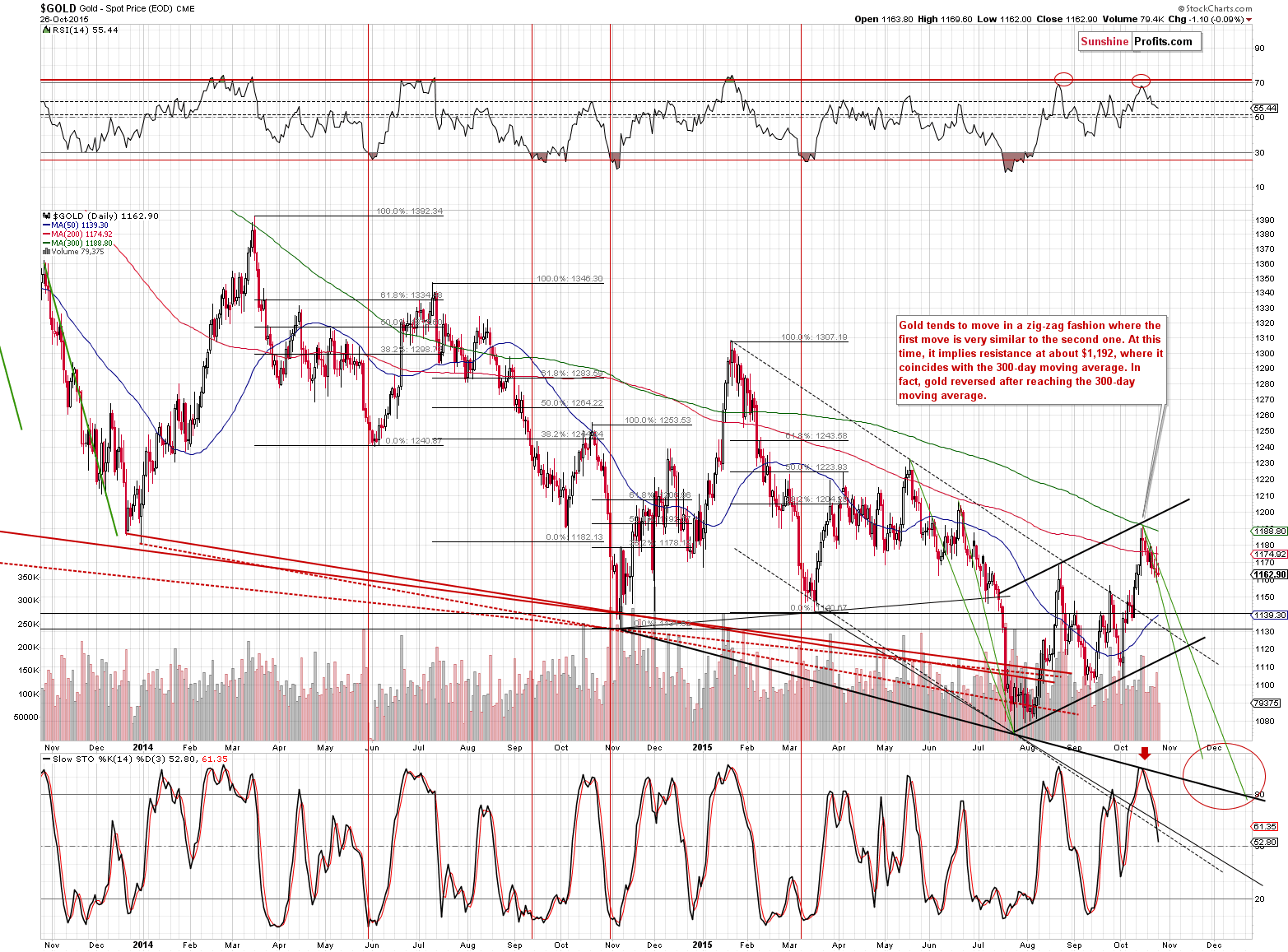
Task: Click the SunshineProfits.com logo
Action: (1140, 42)
